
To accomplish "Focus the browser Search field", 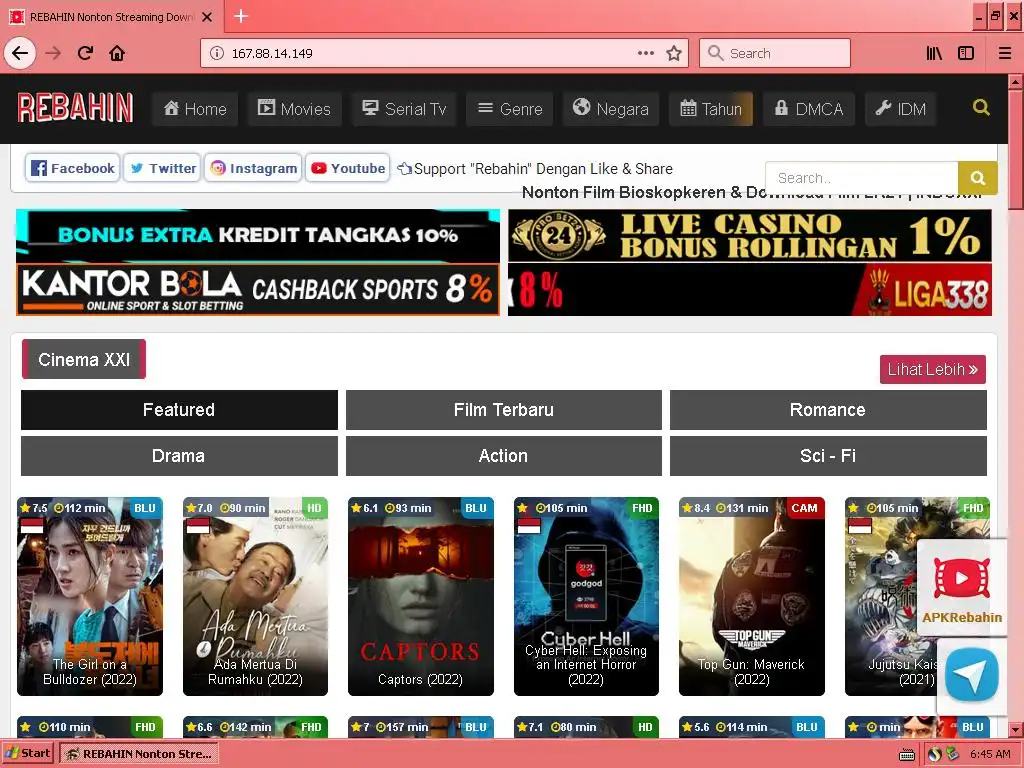I will 775,53.
